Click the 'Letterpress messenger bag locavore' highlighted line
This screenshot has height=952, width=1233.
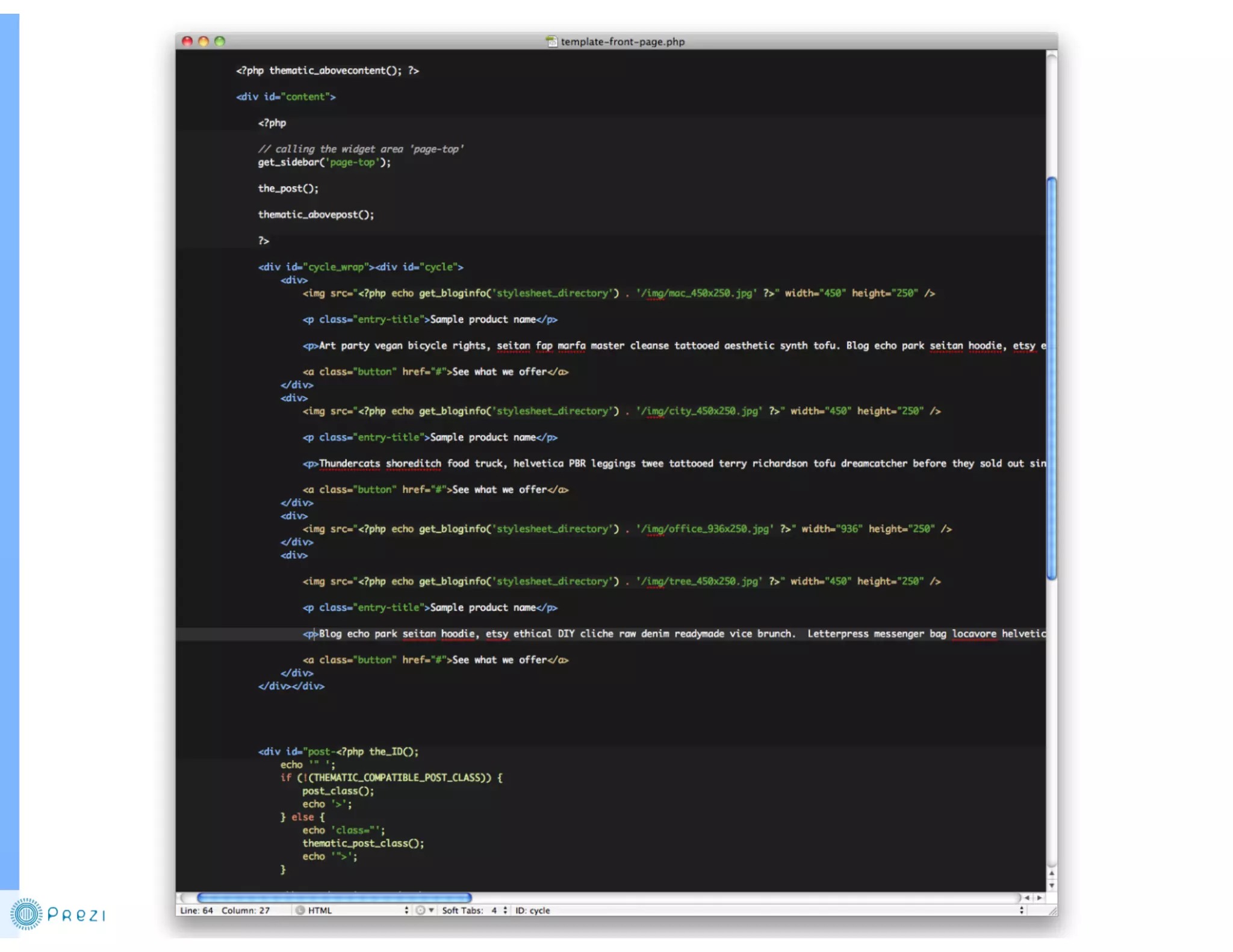tap(674, 634)
